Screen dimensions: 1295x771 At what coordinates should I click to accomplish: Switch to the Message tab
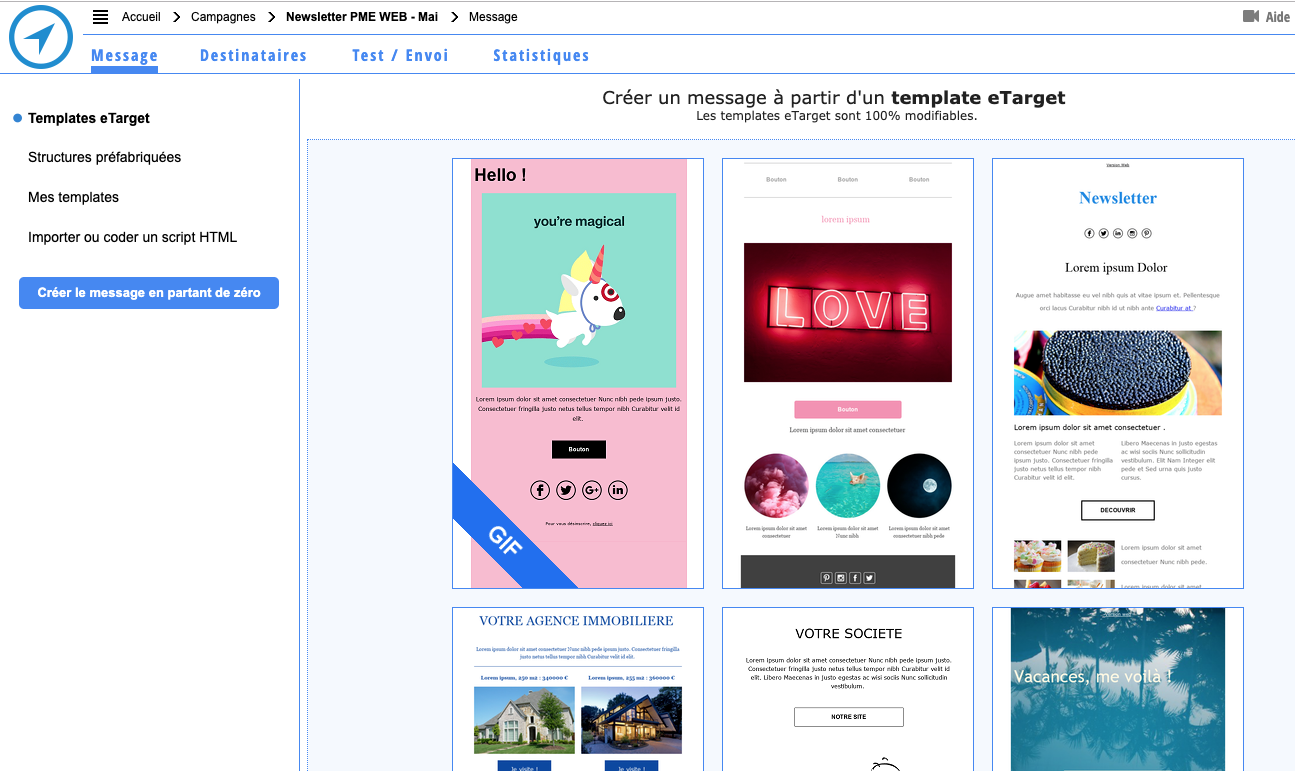(124, 56)
